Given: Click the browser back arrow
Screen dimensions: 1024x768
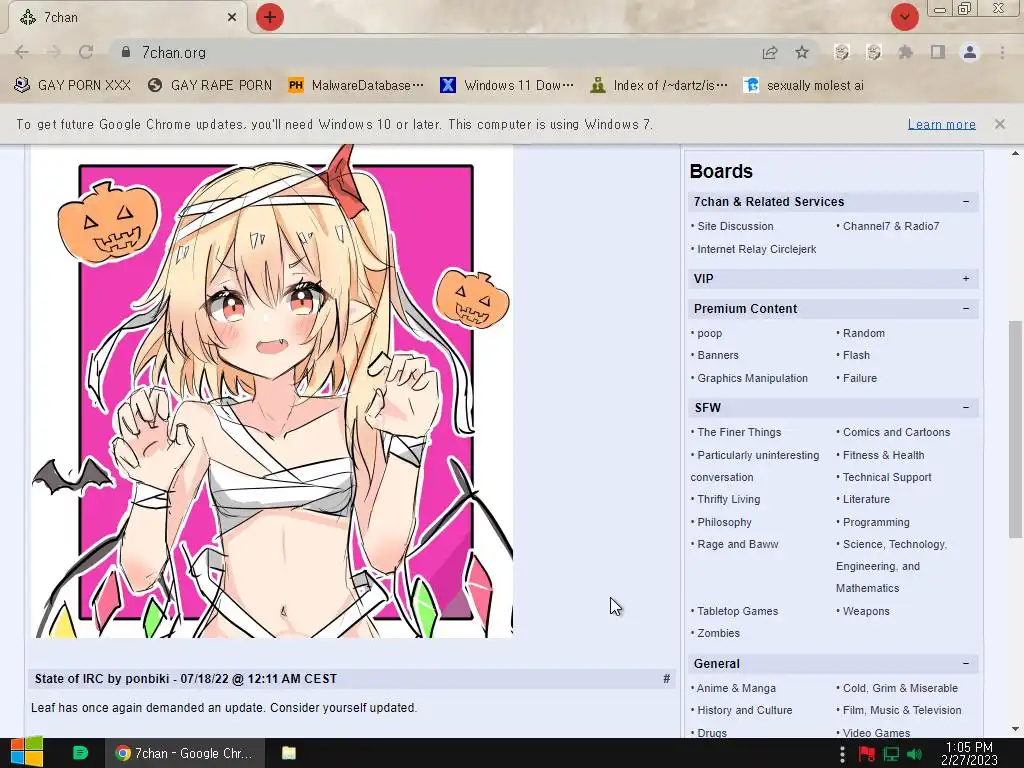Looking at the screenshot, I should pyautogui.click(x=22, y=52).
